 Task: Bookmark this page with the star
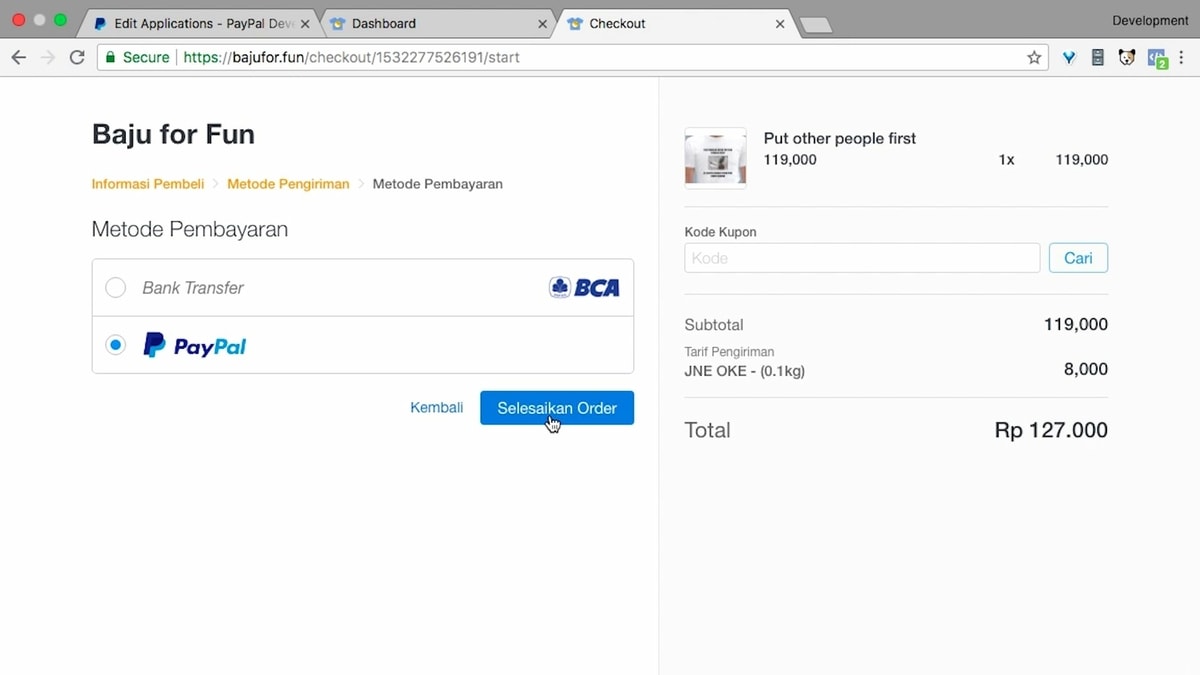(1034, 58)
